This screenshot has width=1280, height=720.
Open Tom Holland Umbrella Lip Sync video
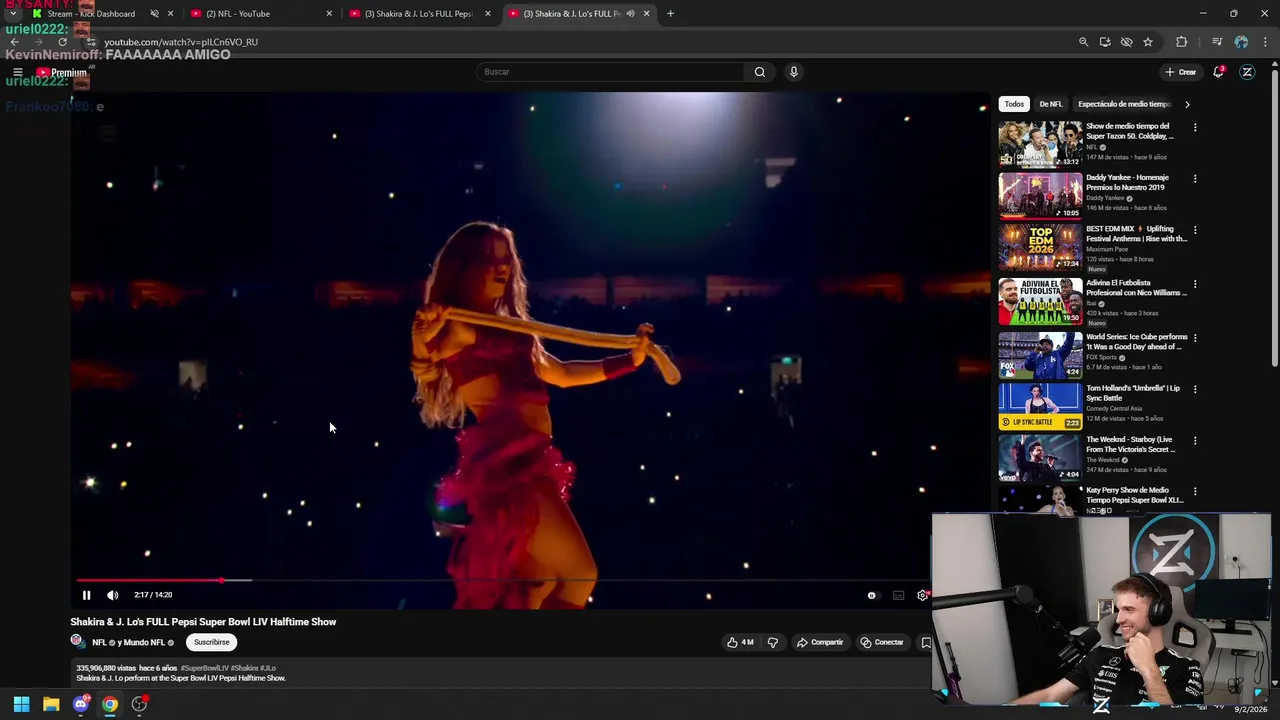(x=1040, y=405)
